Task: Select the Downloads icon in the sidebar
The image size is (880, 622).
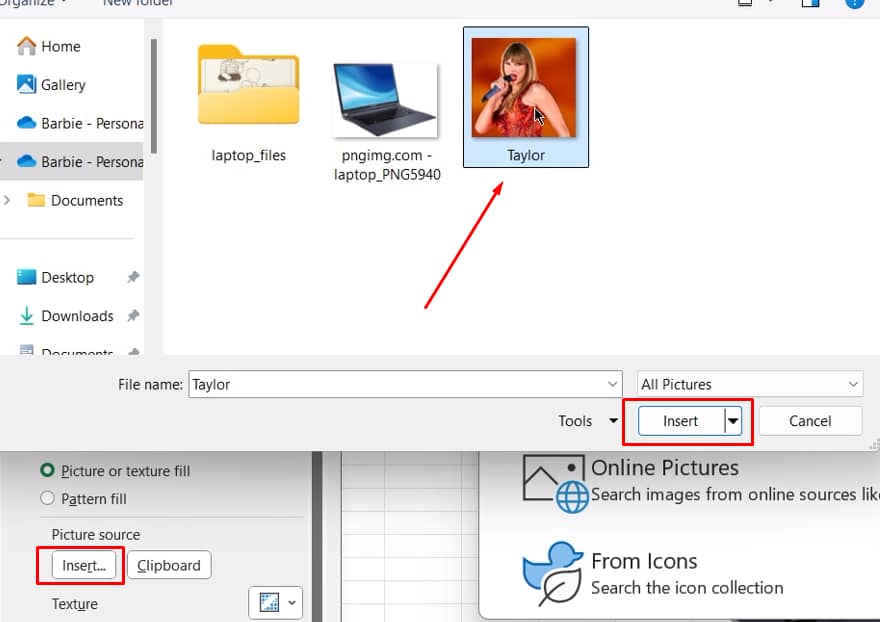Action: [x=25, y=316]
